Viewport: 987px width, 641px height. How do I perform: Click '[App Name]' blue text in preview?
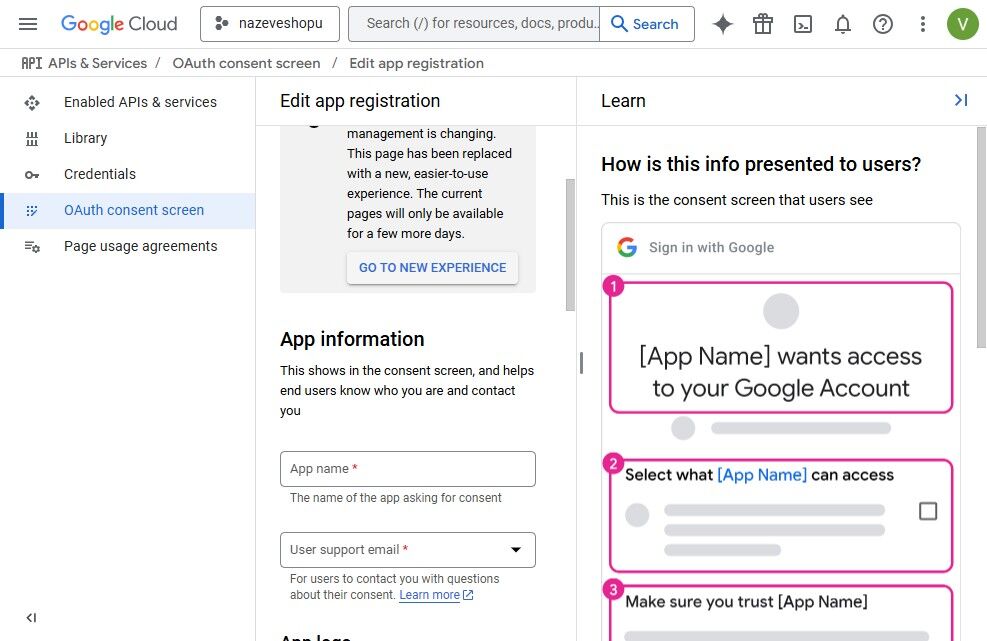(762, 475)
